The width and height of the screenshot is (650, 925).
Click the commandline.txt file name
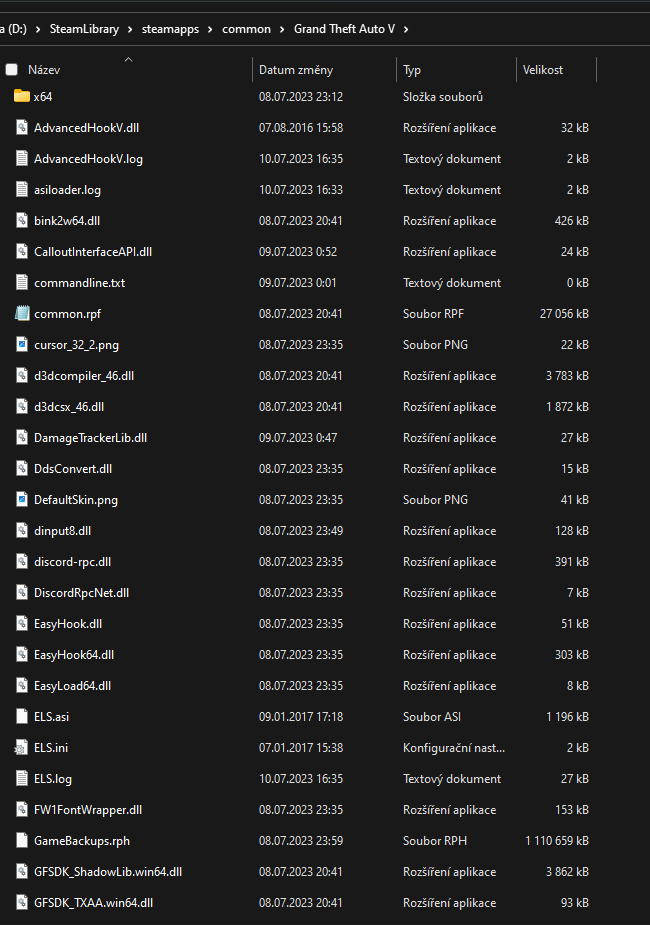tap(80, 283)
